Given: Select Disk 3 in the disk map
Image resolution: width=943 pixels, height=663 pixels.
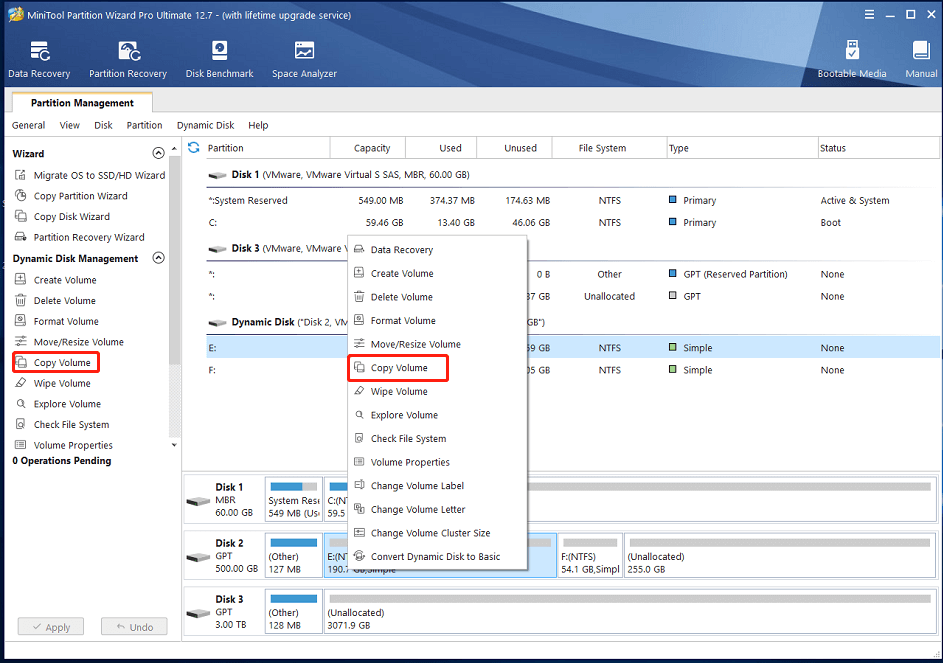Looking at the screenshot, I should click(x=224, y=612).
